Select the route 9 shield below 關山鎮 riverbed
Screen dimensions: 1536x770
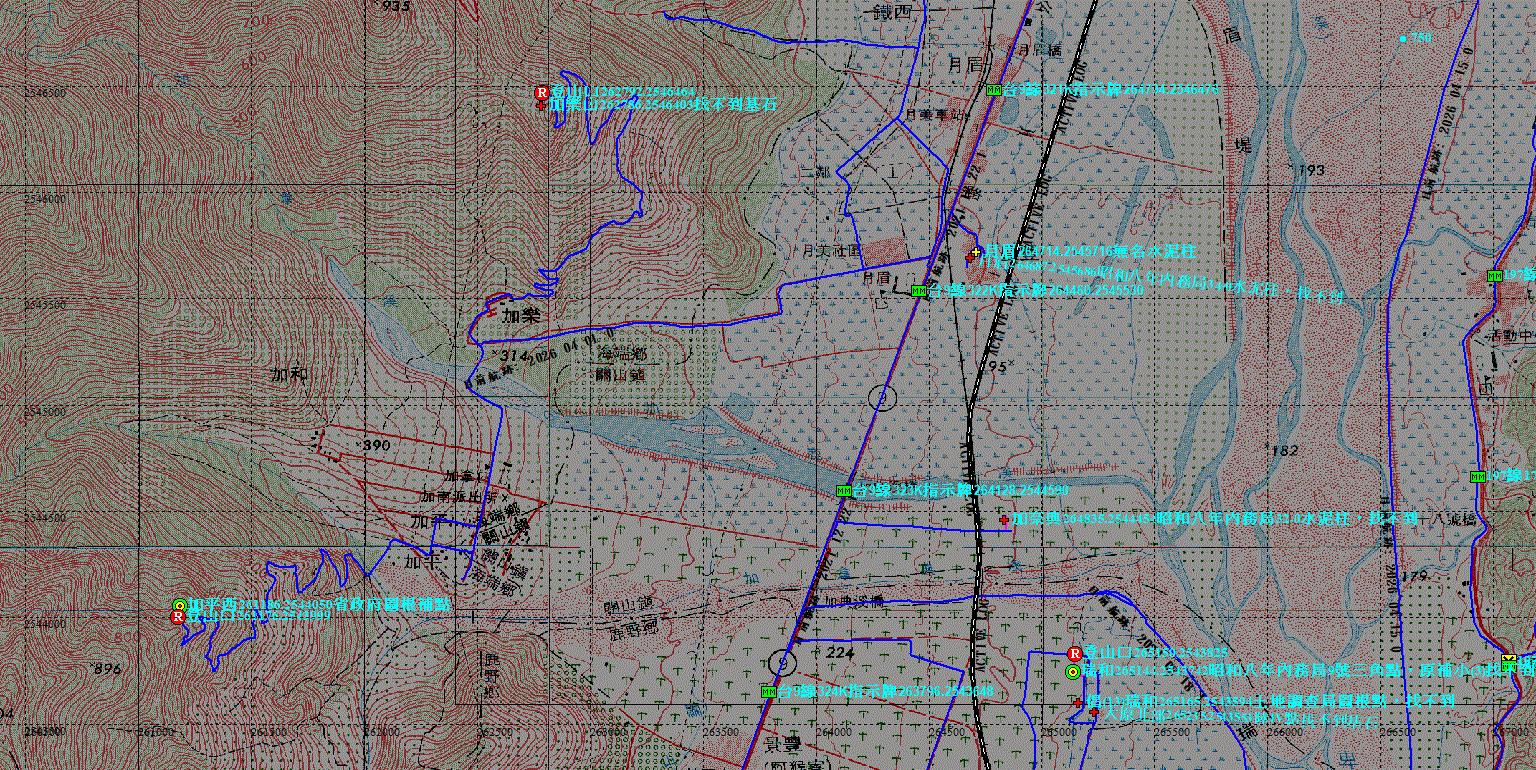882,398
